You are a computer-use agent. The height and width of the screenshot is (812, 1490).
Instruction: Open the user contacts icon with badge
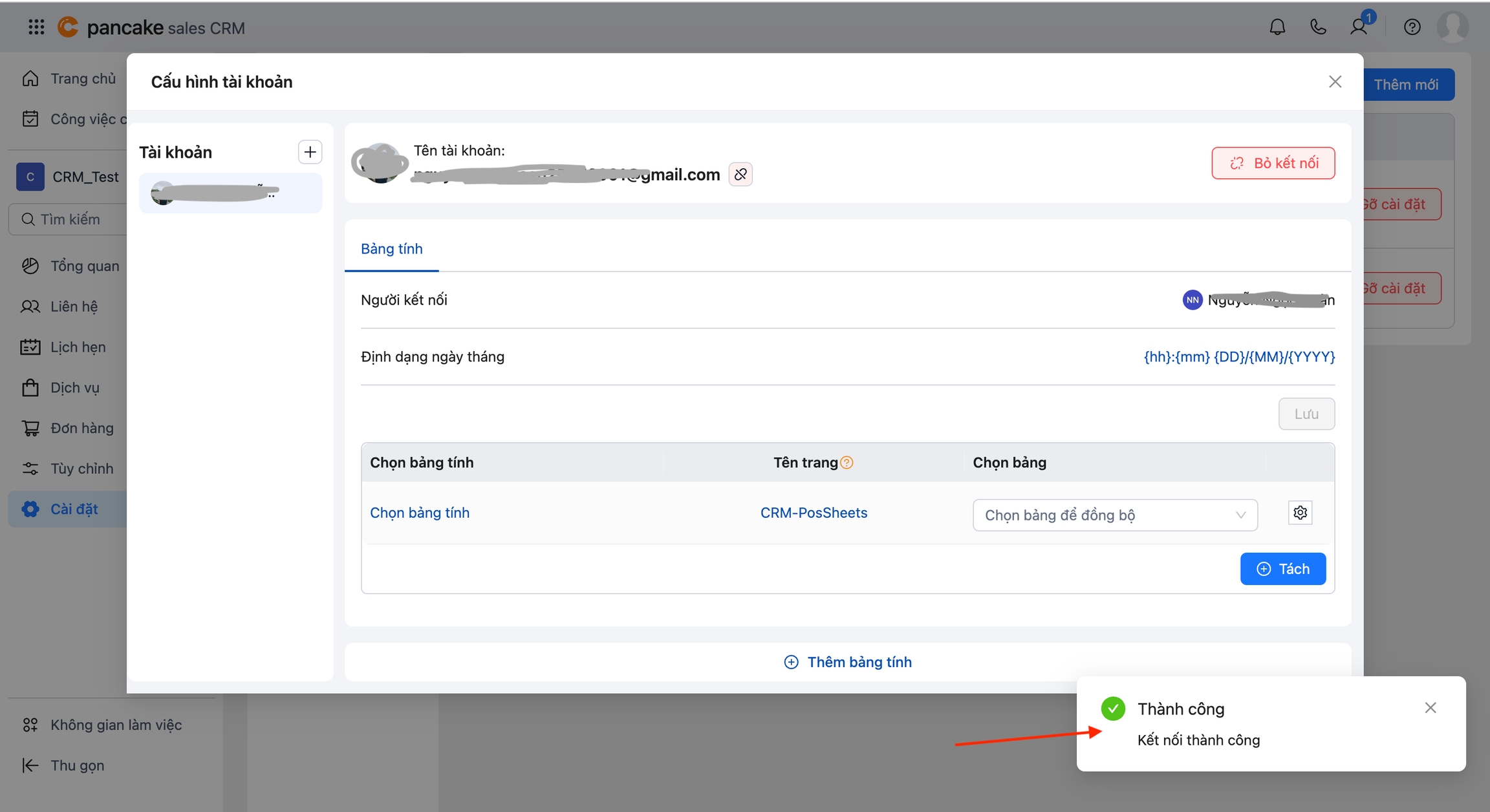tap(1359, 27)
